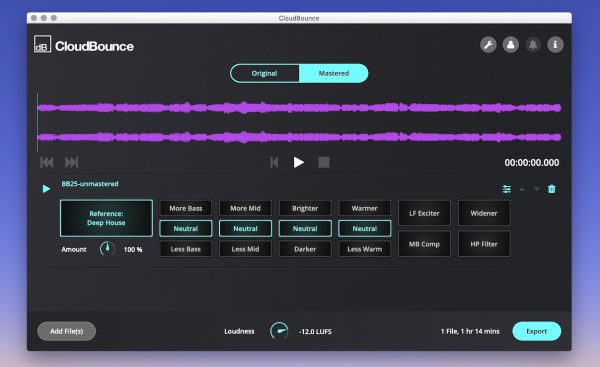
Task: Select Neutral under More Bass
Action: tap(186, 228)
